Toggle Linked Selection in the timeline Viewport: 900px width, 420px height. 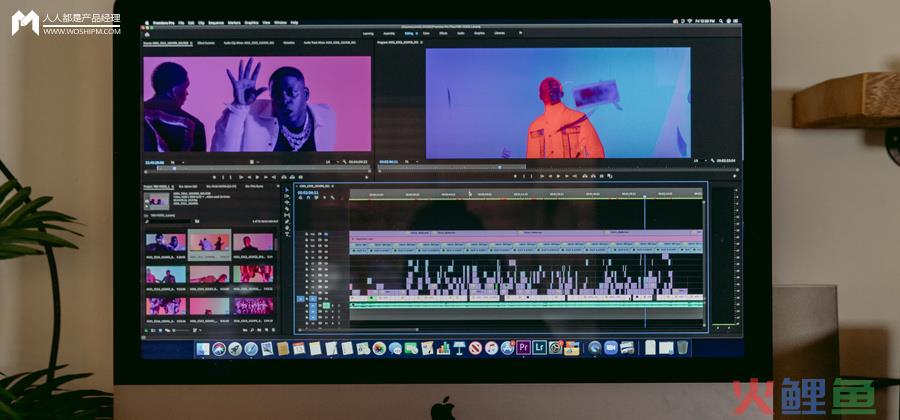click(x=316, y=197)
